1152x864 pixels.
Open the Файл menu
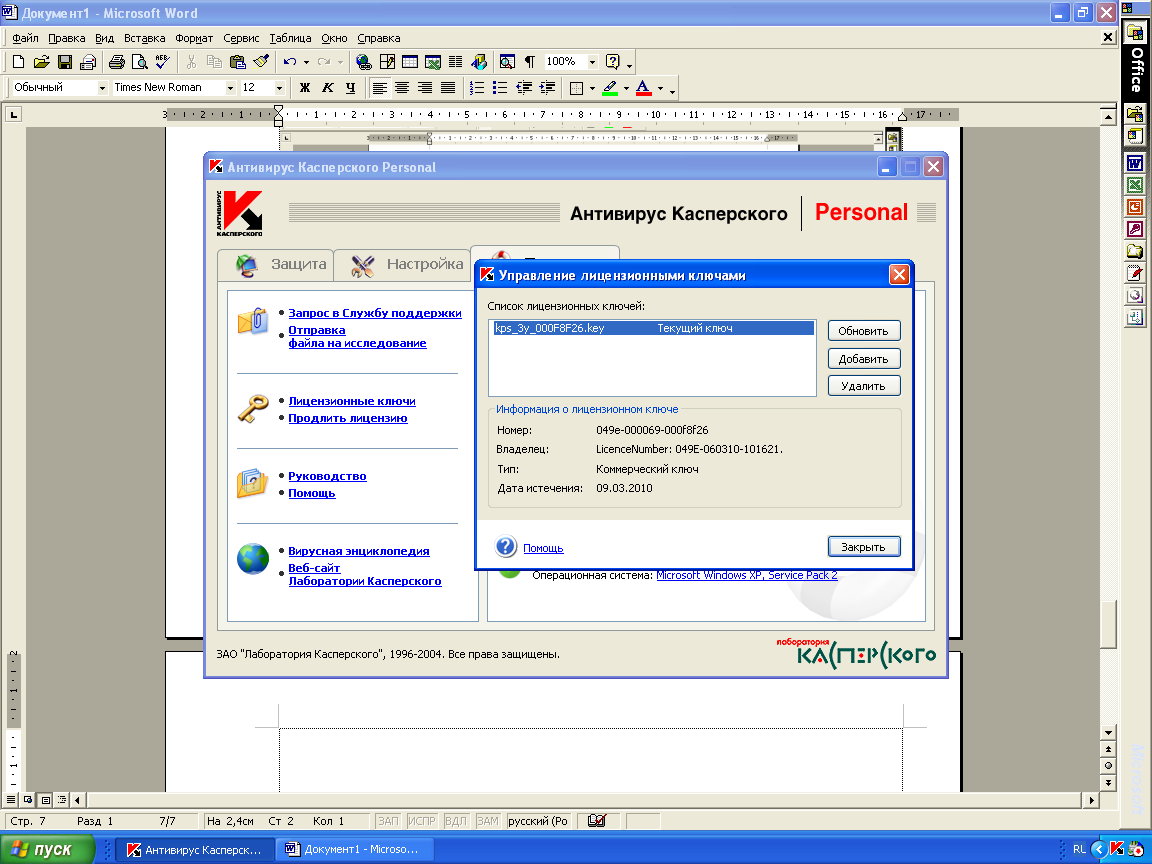(25, 38)
